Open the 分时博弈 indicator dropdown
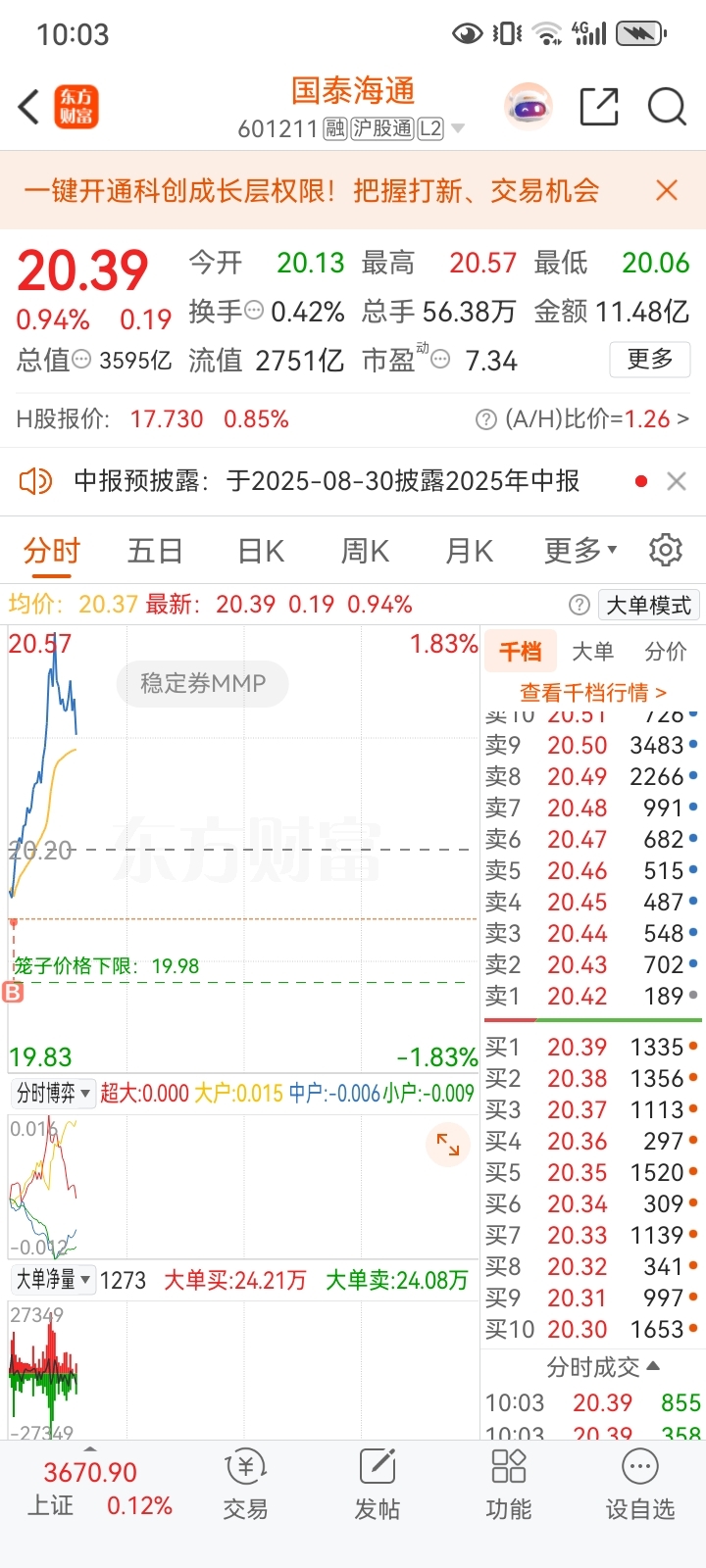The image size is (706, 1568). click(53, 1093)
